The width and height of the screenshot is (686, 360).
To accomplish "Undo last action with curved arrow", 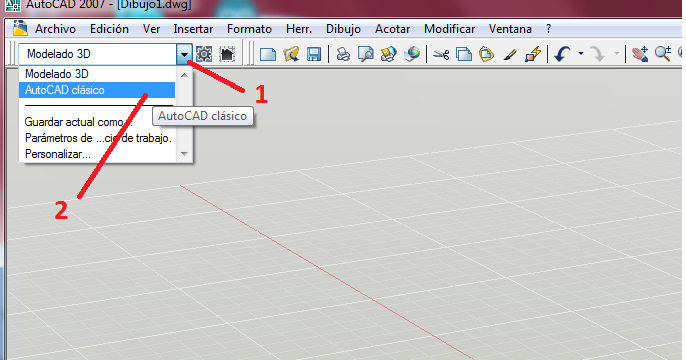I will click(x=562, y=54).
